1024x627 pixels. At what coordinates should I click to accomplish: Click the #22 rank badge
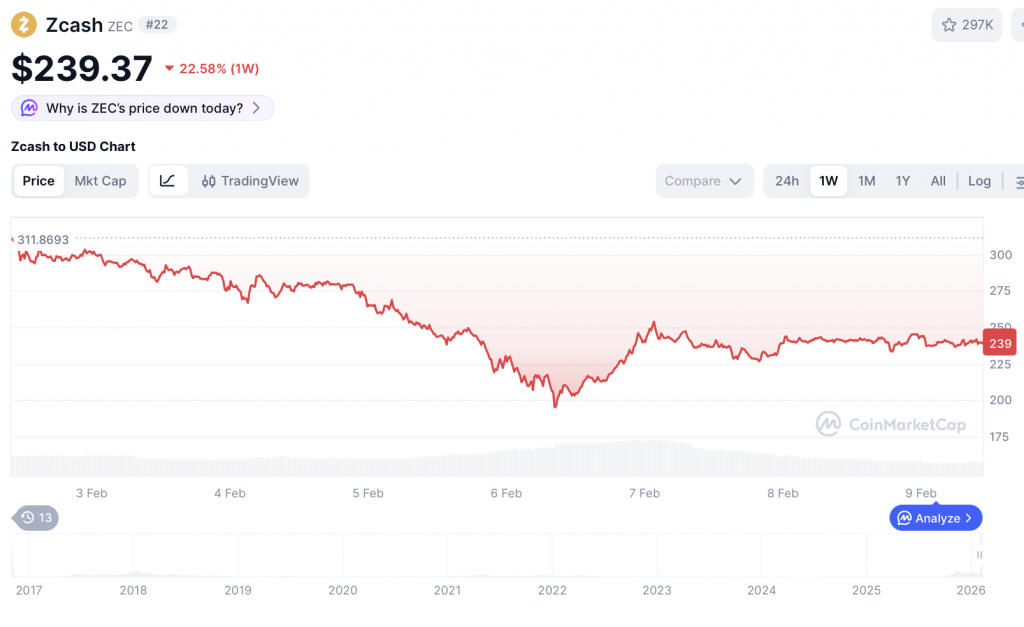(x=157, y=24)
